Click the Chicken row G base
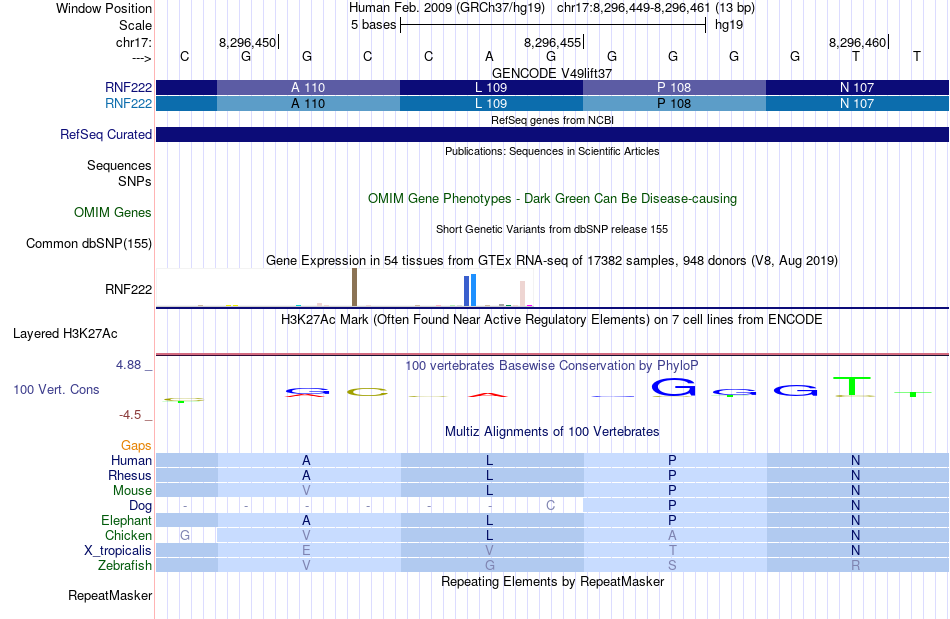This screenshot has height=619, width=950. pos(185,535)
